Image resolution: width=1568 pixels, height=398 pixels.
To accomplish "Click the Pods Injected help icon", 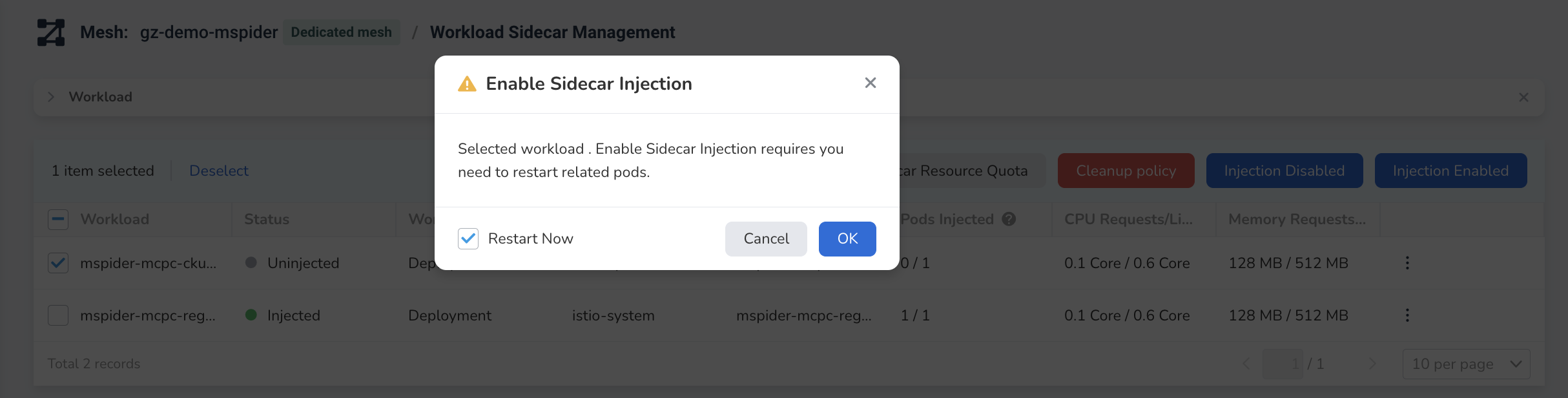I will pyautogui.click(x=1009, y=219).
